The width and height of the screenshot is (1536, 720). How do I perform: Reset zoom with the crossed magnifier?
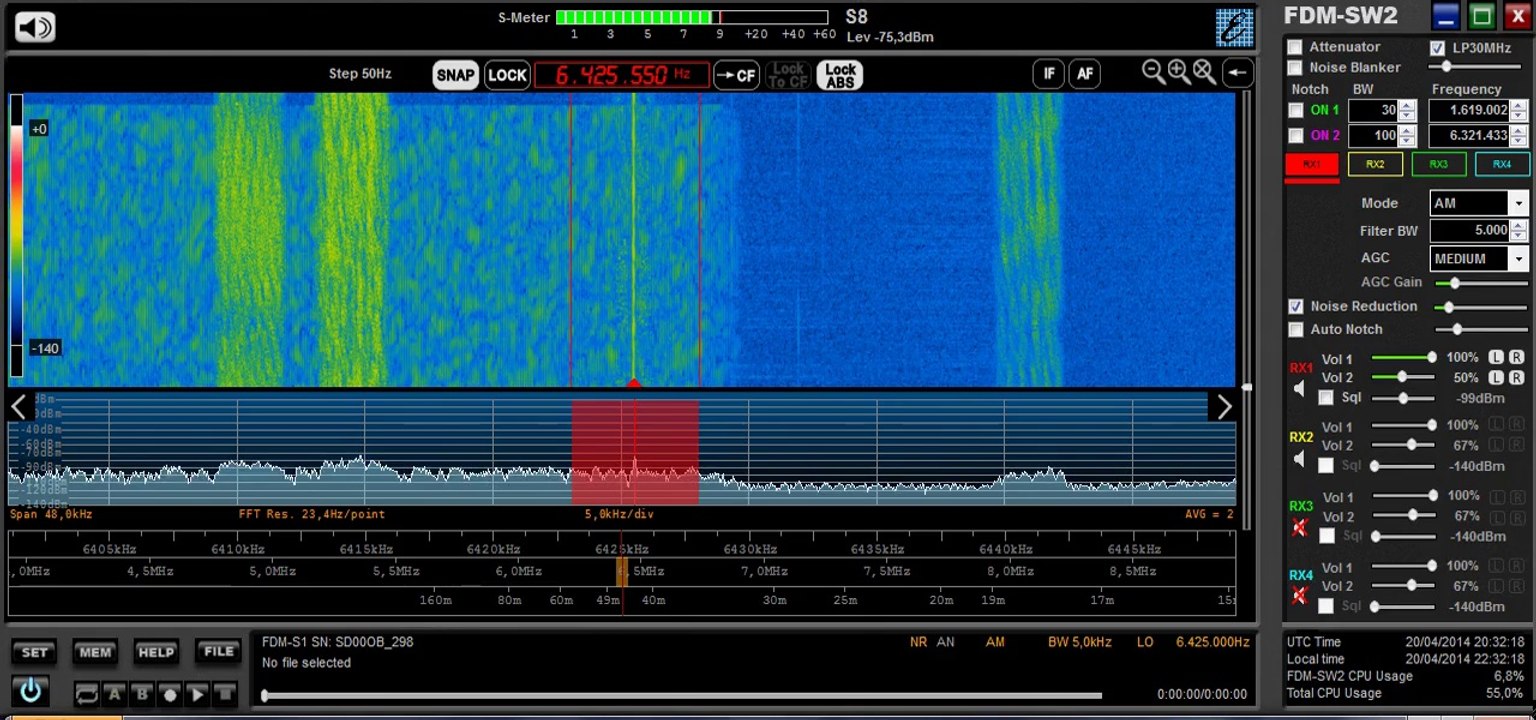(1204, 72)
